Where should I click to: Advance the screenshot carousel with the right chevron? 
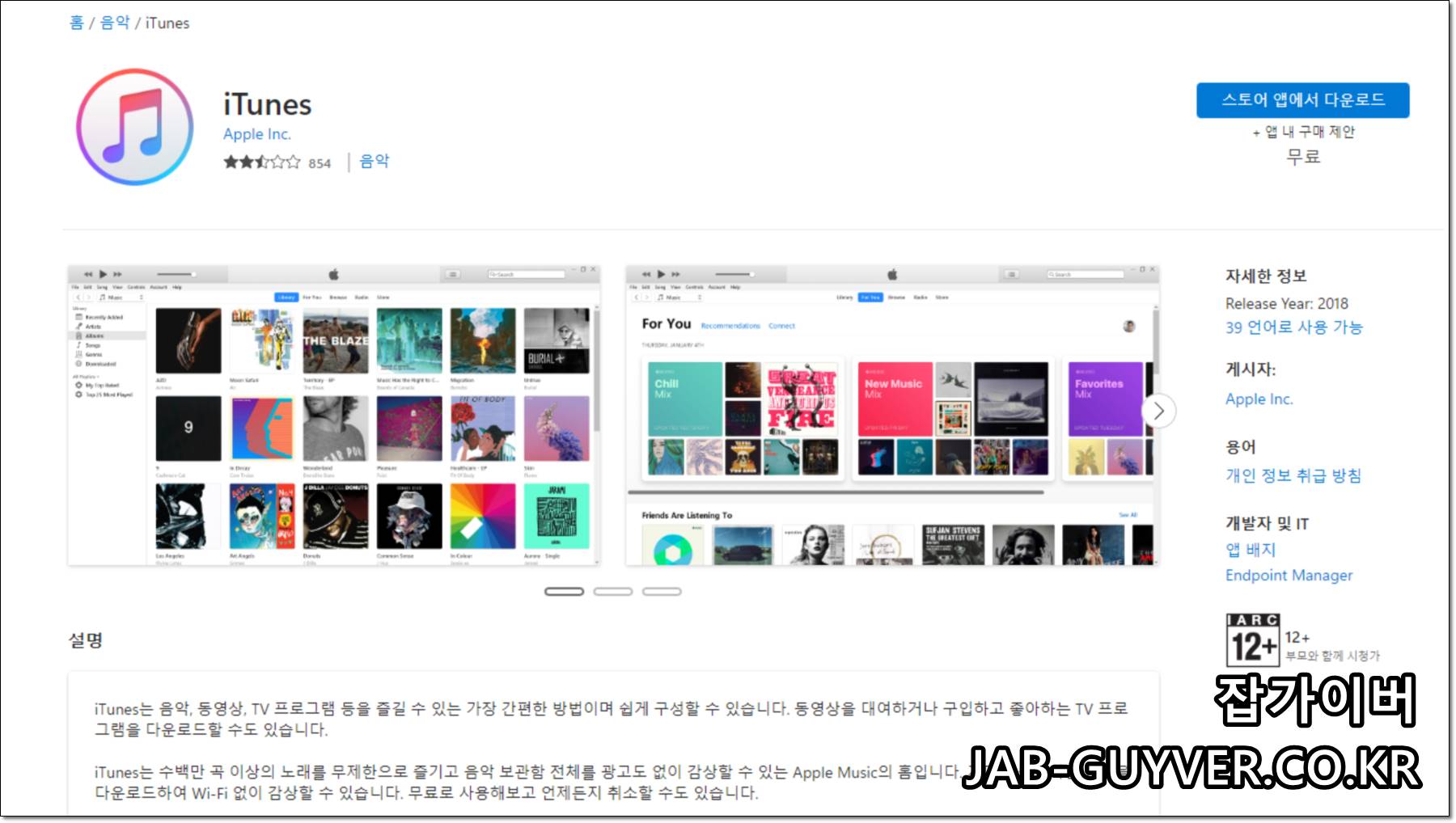pyautogui.click(x=1158, y=411)
